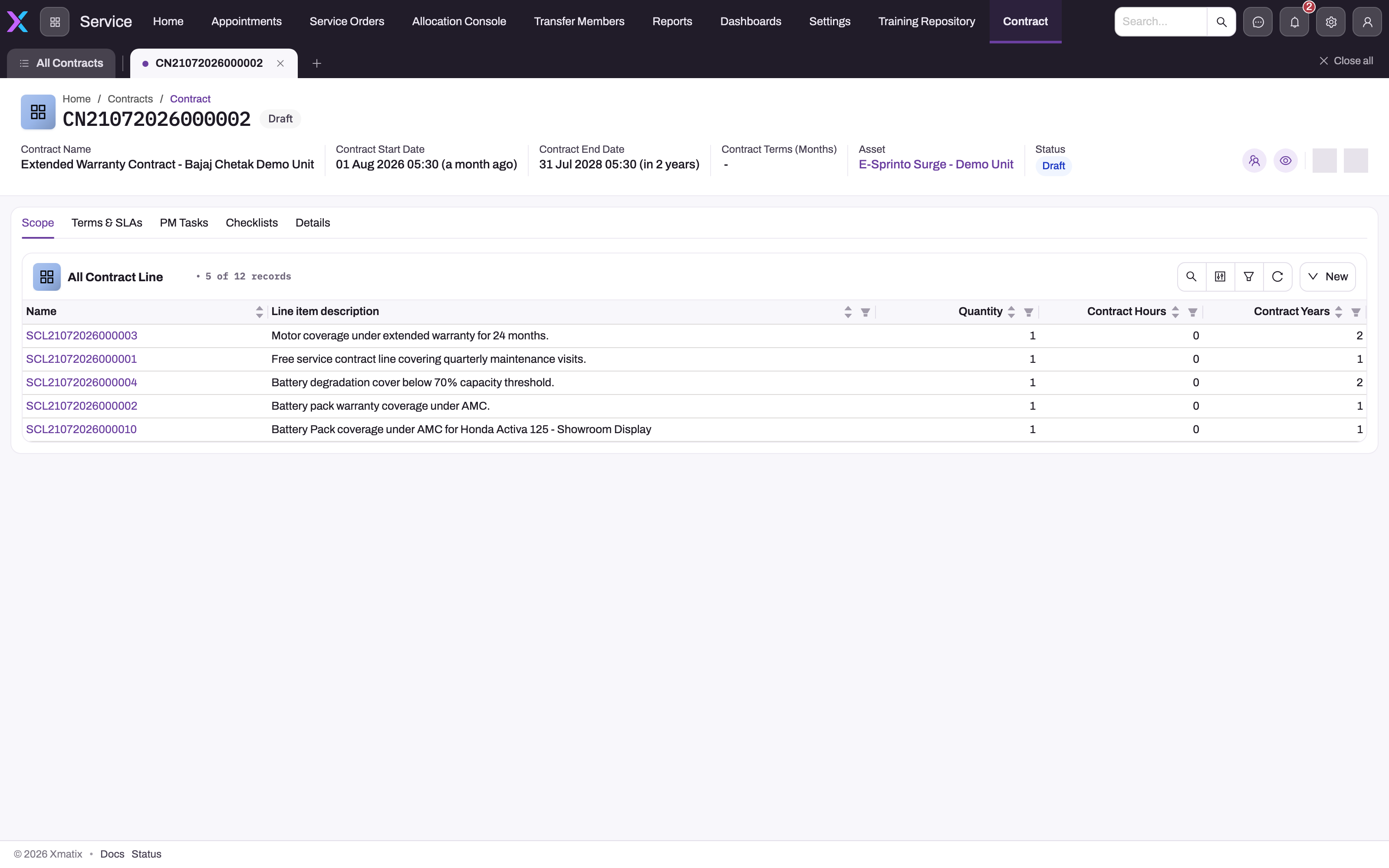Click the '5 of 12 records' count
The image size is (1389, 868).
[x=248, y=277]
